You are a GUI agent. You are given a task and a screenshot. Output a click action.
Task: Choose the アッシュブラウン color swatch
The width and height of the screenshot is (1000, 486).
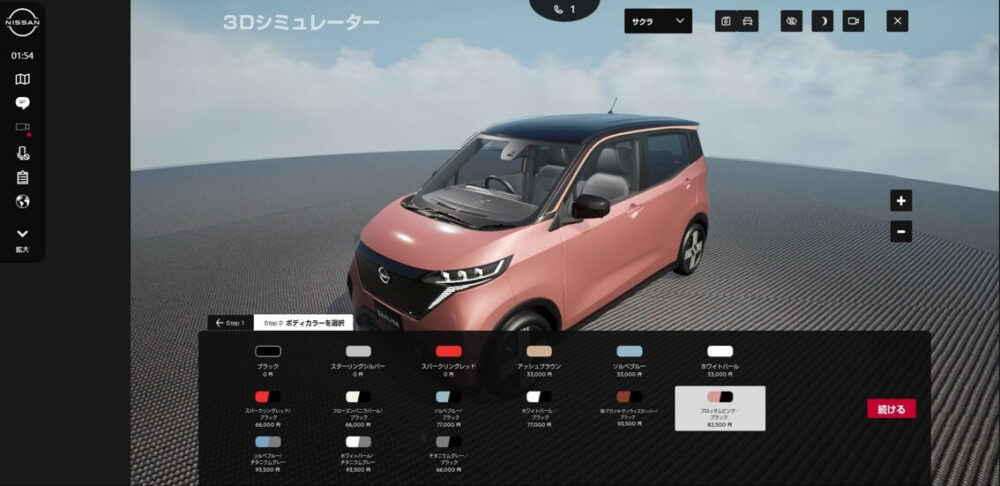click(539, 351)
